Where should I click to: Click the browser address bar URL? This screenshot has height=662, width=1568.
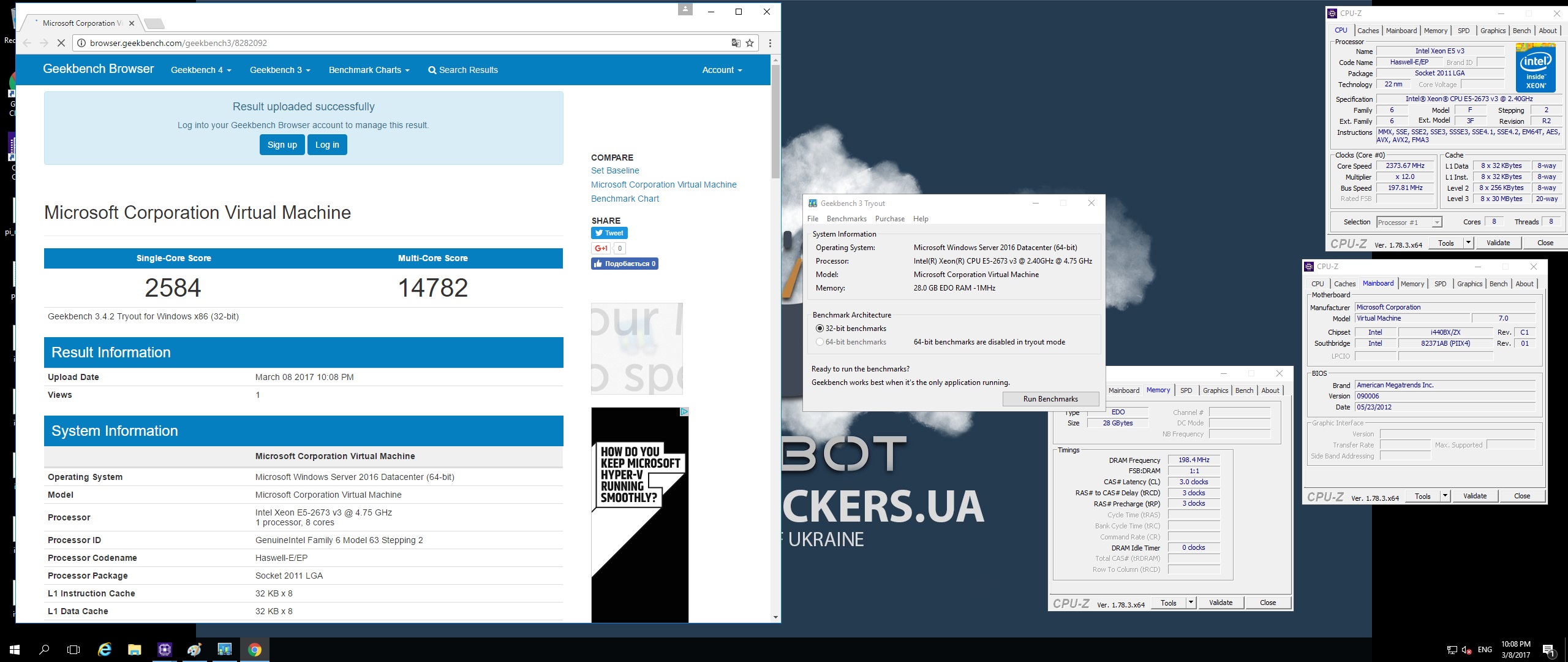tap(178, 43)
